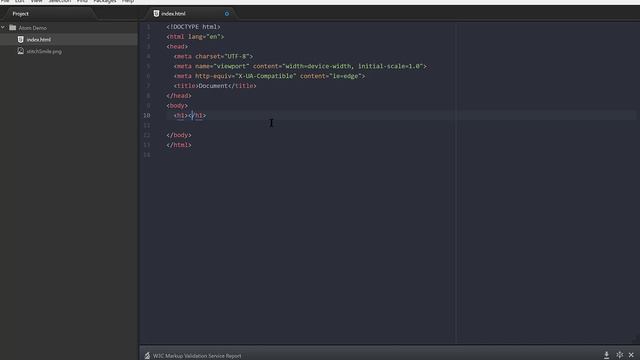The width and height of the screenshot is (640, 360).
Task: Close the W3C validation report panel
Action: 631,355
